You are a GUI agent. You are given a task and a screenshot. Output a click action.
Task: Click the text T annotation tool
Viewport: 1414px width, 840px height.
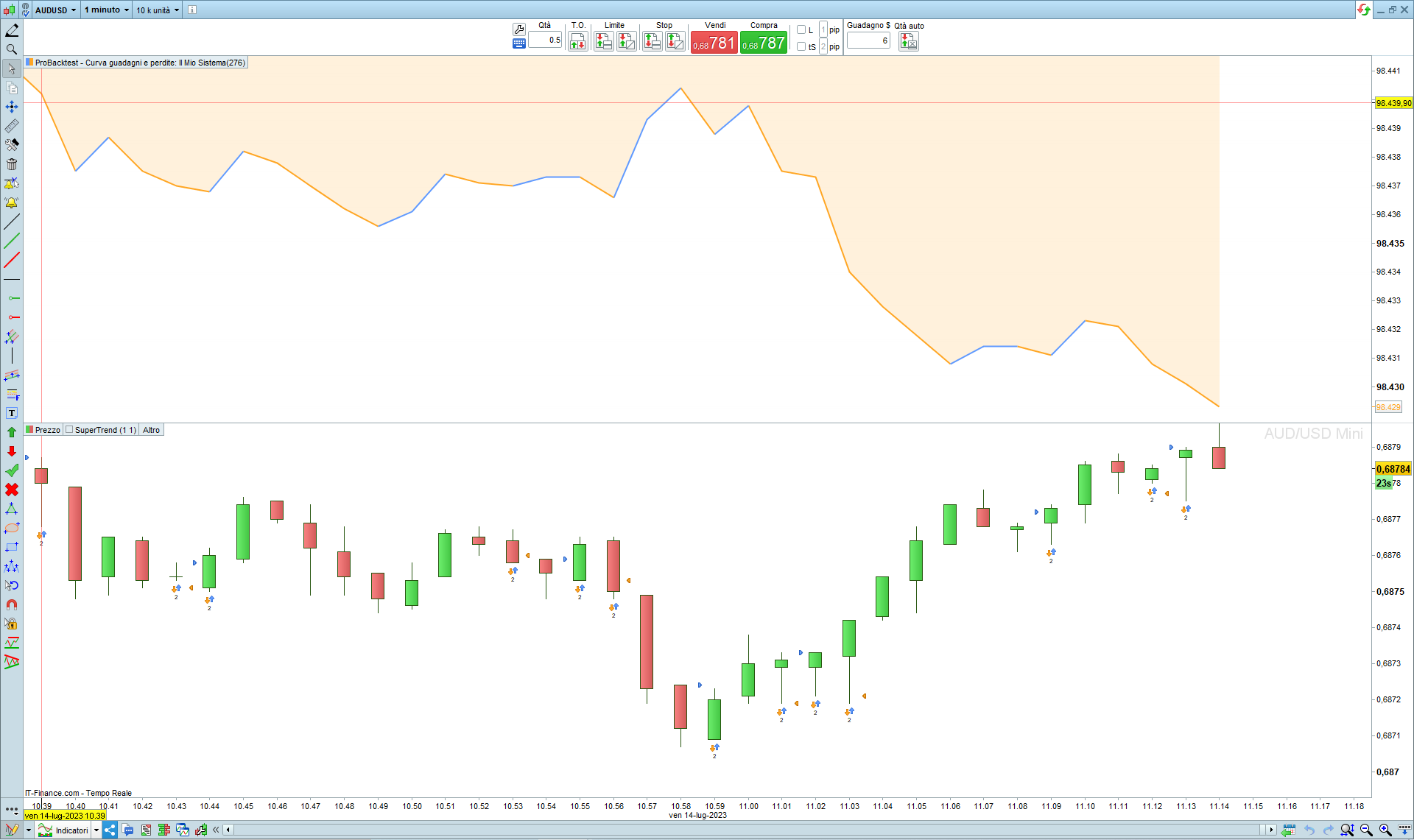click(x=12, y=413)
